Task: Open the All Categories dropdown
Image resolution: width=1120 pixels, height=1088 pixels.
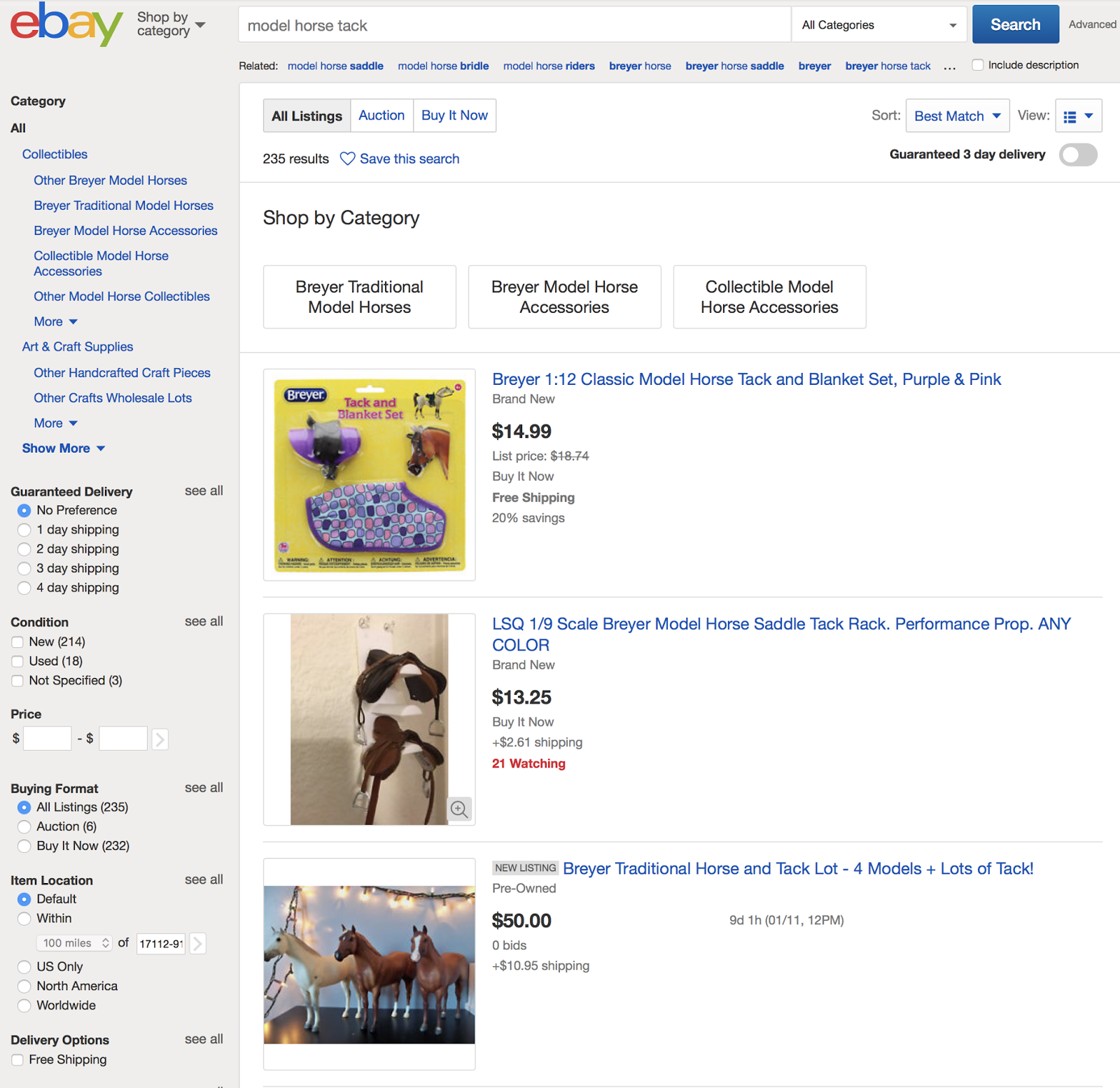Action: point(878,25)
